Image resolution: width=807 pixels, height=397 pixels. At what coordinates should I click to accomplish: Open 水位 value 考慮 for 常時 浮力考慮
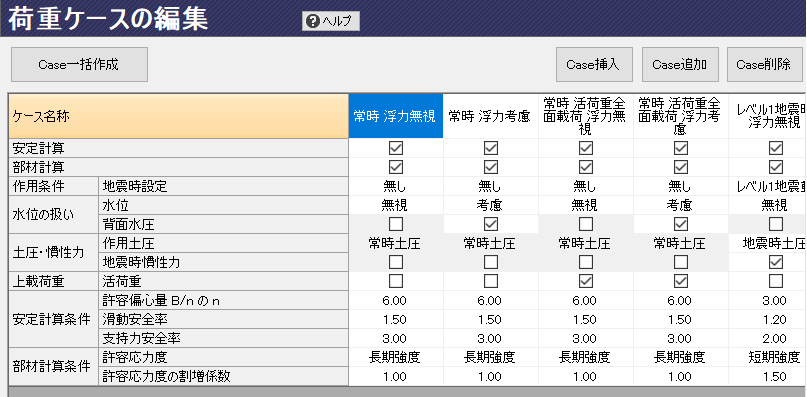click(x=490, y=205)
